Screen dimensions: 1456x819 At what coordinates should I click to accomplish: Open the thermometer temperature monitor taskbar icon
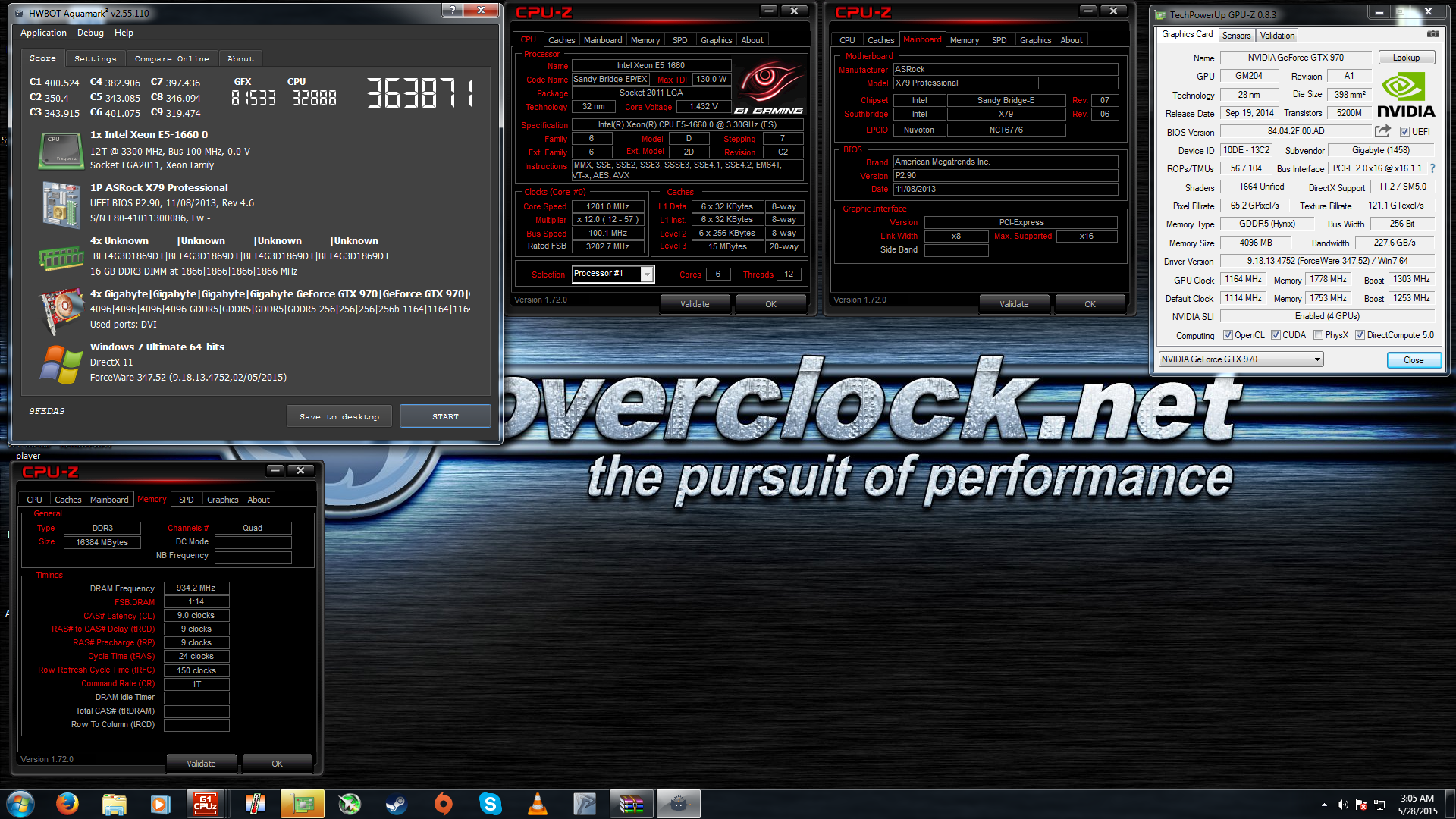tap(255, 804)
